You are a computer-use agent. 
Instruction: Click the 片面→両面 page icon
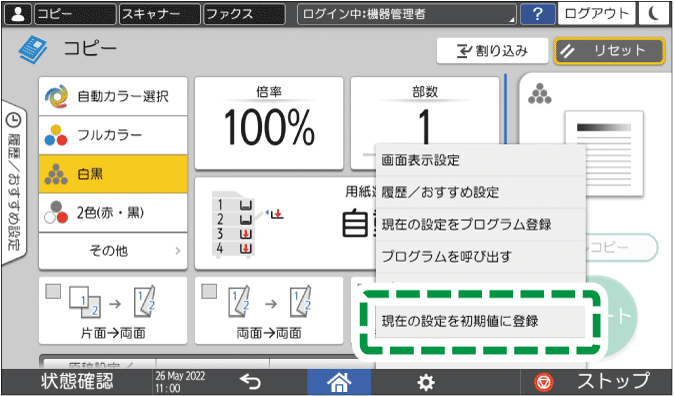[113, 302]
